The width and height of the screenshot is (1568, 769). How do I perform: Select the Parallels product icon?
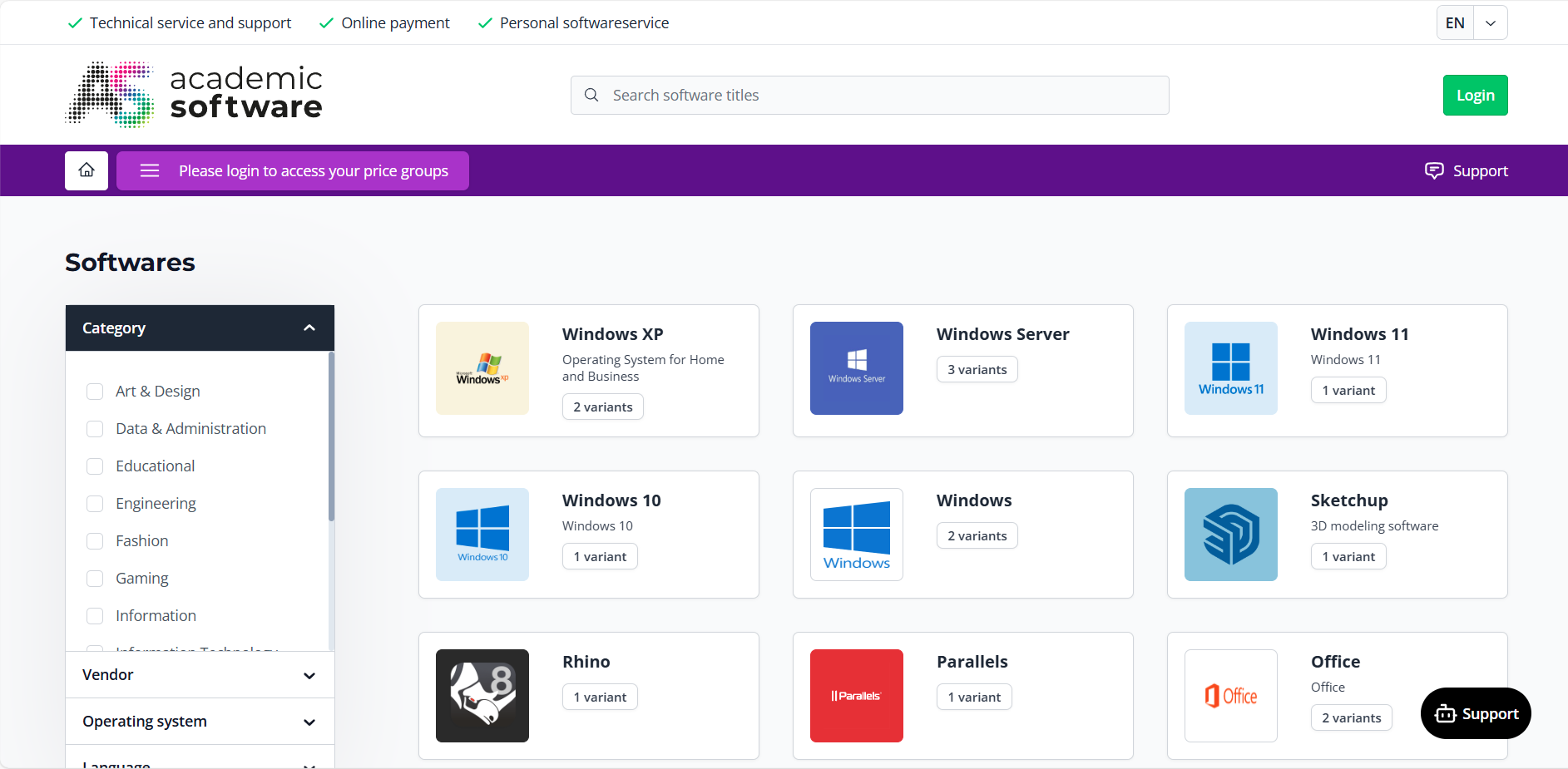tap(856, 696)
